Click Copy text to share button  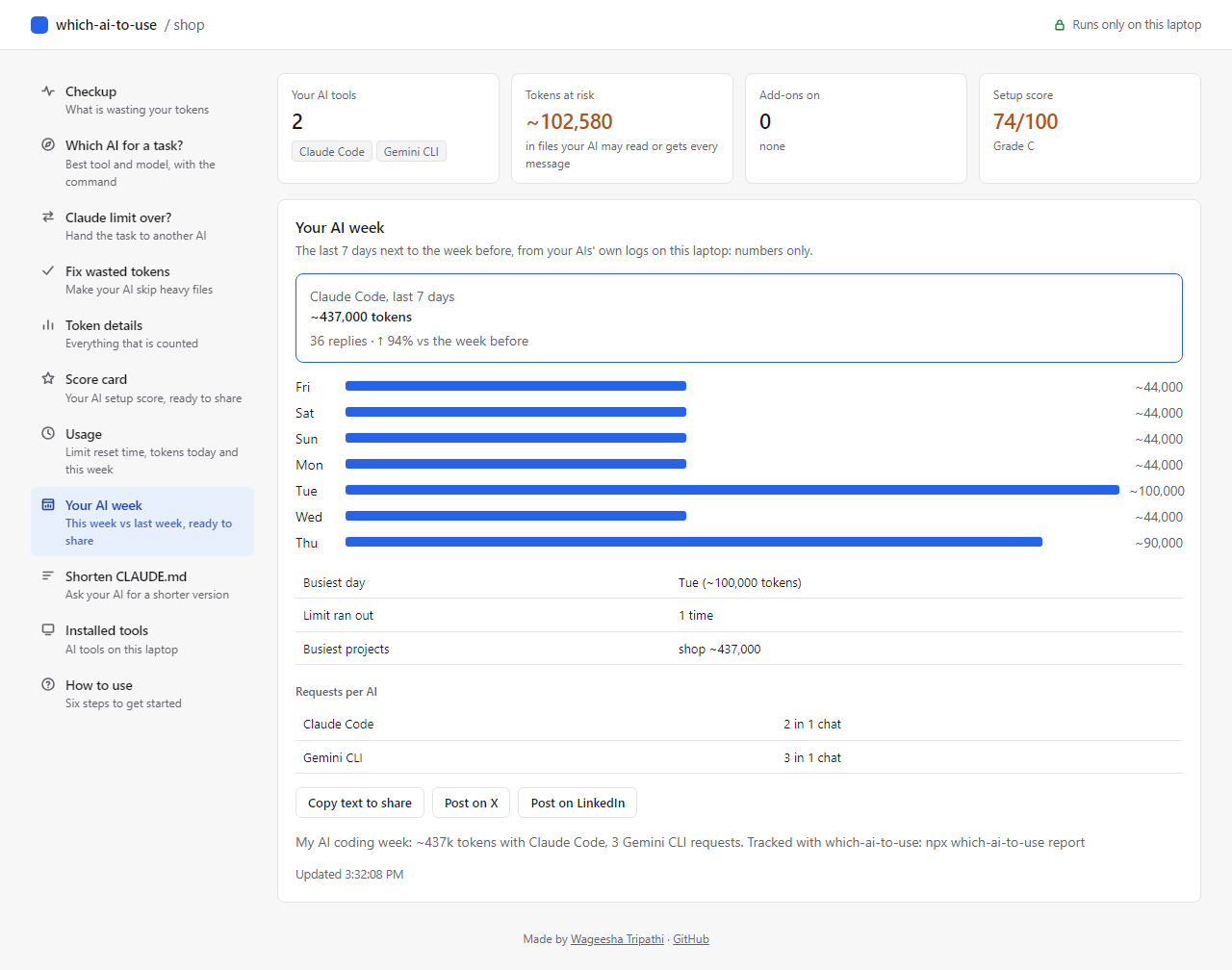(360, 803)
